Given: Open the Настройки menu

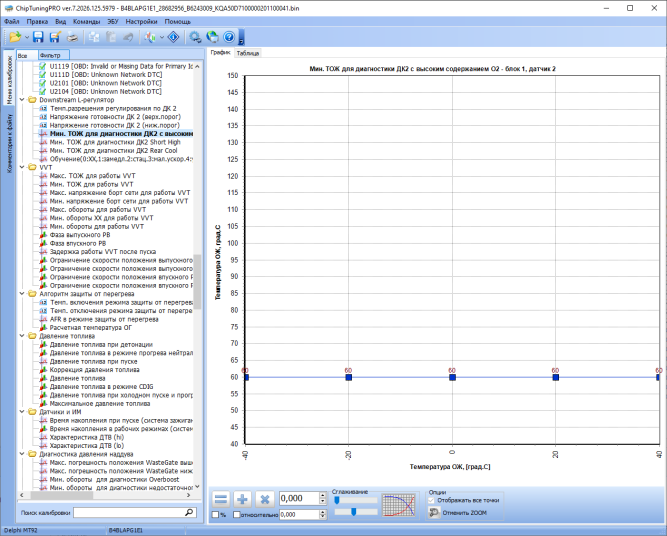Looking at the screenshot, I should [141, 21].
